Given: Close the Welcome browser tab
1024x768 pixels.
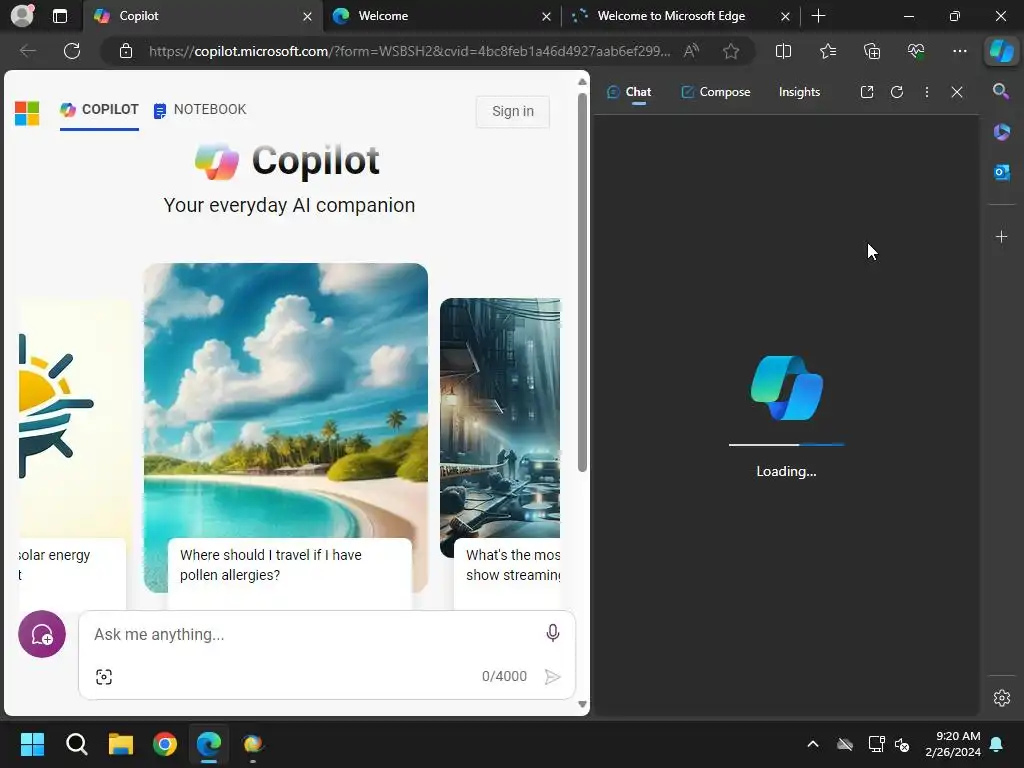Looking at the screenshot, I should click(547, 16).
